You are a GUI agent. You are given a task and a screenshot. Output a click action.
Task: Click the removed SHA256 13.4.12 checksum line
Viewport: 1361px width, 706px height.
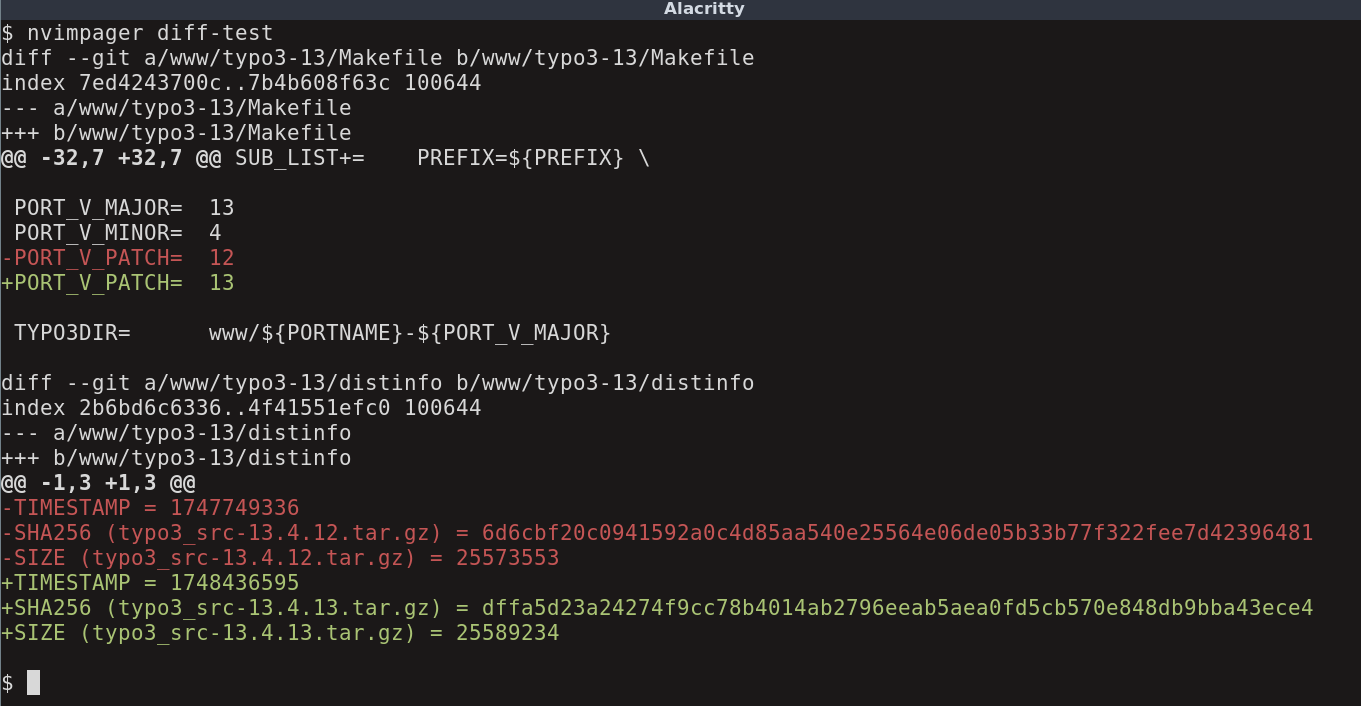point(657,533)
